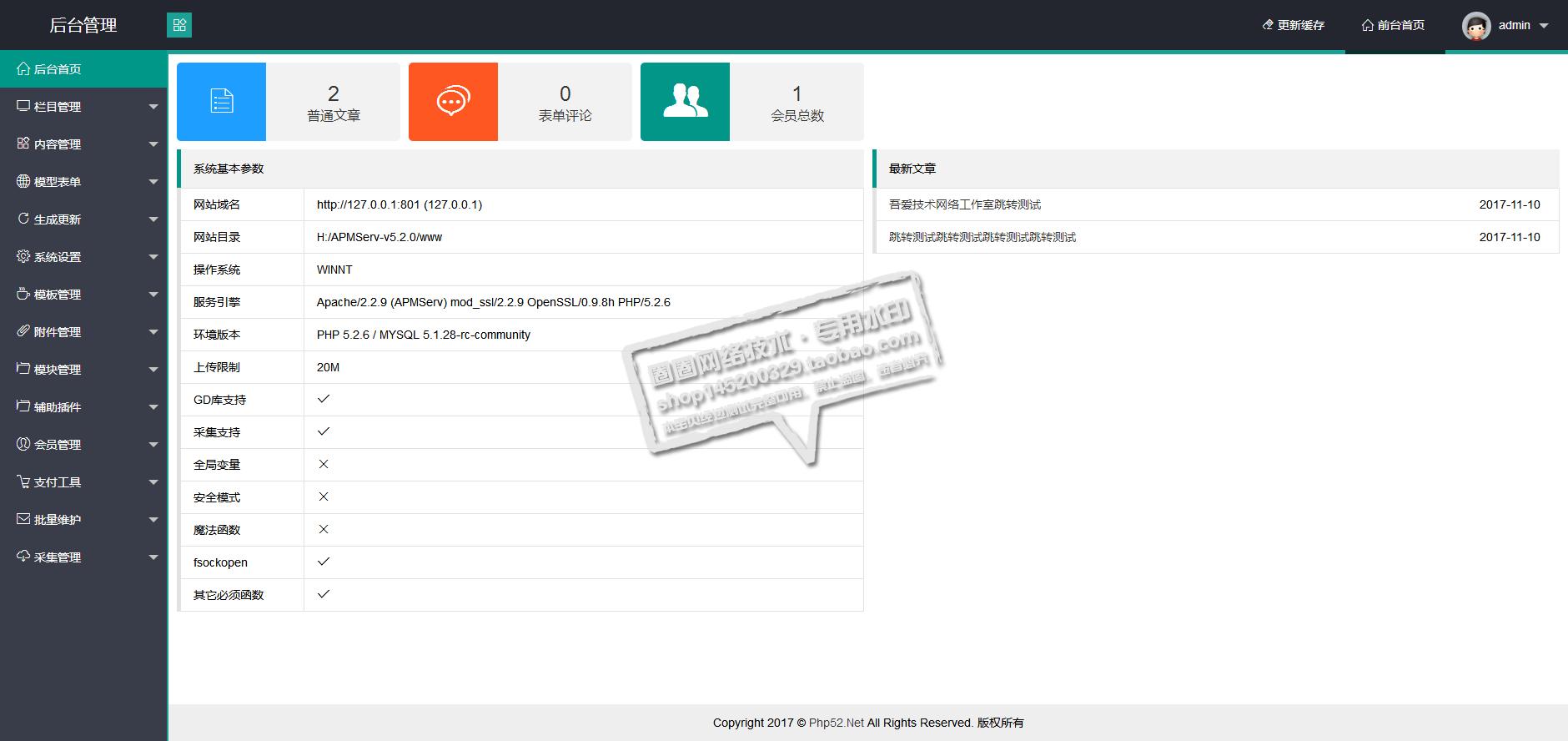
Task: Click the orange comment bubble icon
Action: click(453, 101)
